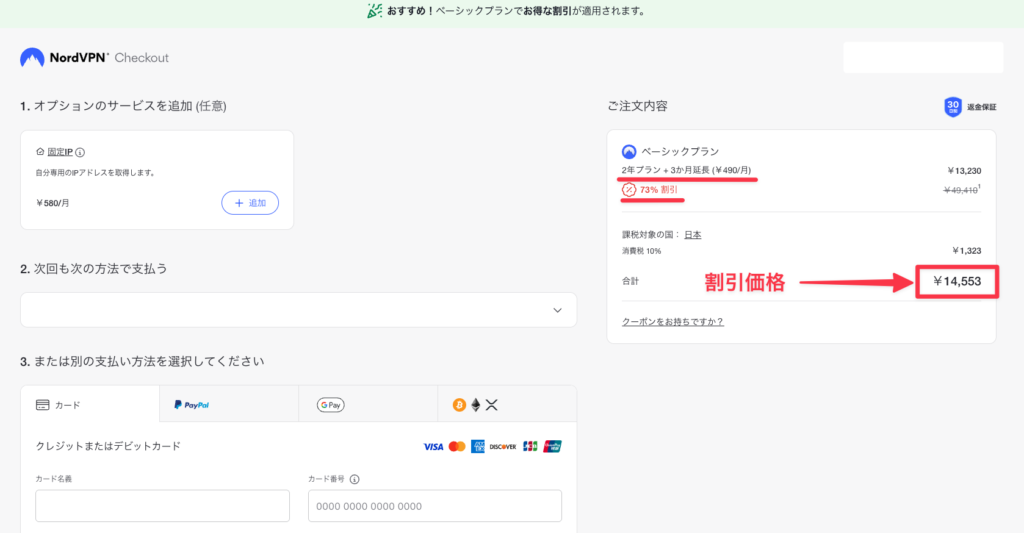Open the 固定IP link
Image resolution: width=1024 pixels, height=533 pixels.
click(x=60, y=152)
